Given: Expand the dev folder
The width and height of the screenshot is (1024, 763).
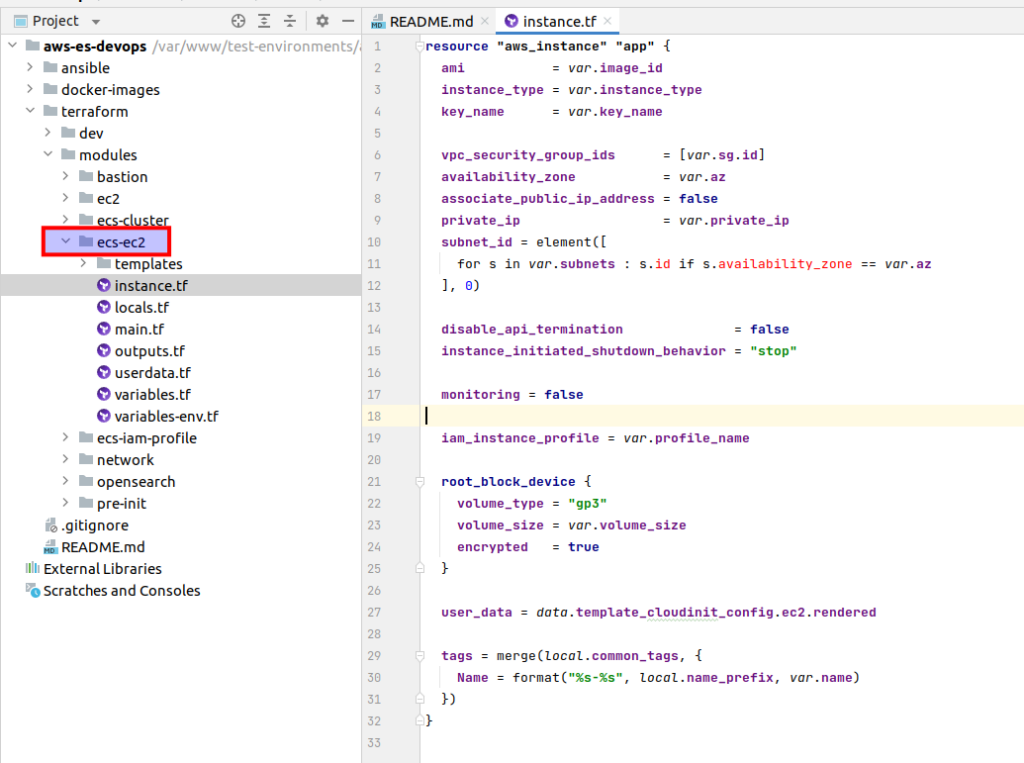Looking at the screenshot, I should coord(45,132).
